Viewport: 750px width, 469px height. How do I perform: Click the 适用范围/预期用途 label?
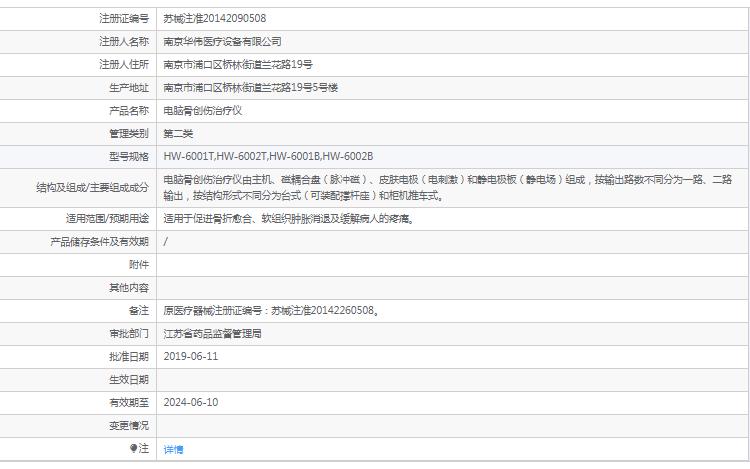tap(108, 218)
